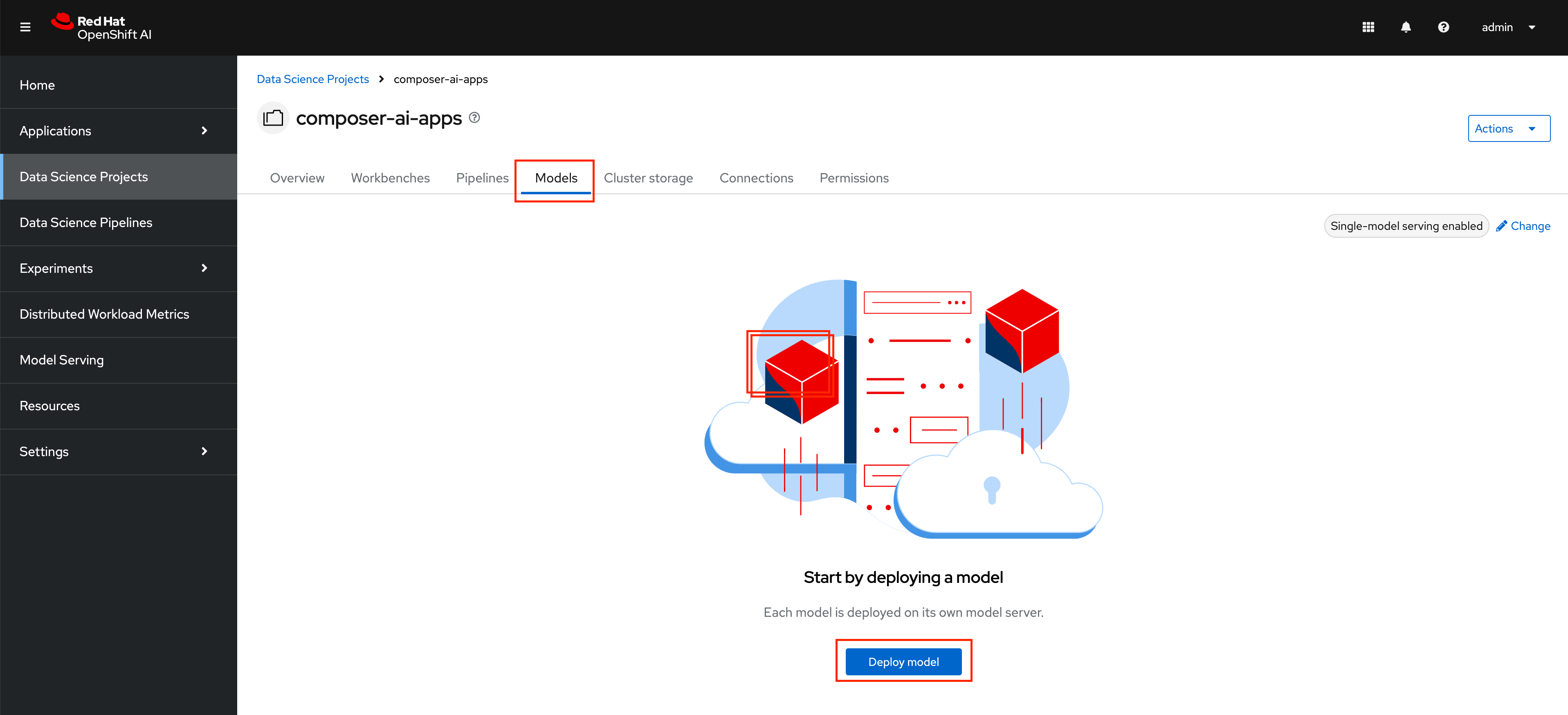Click the Data Science Projects breadcrumb link

point(312,79)
